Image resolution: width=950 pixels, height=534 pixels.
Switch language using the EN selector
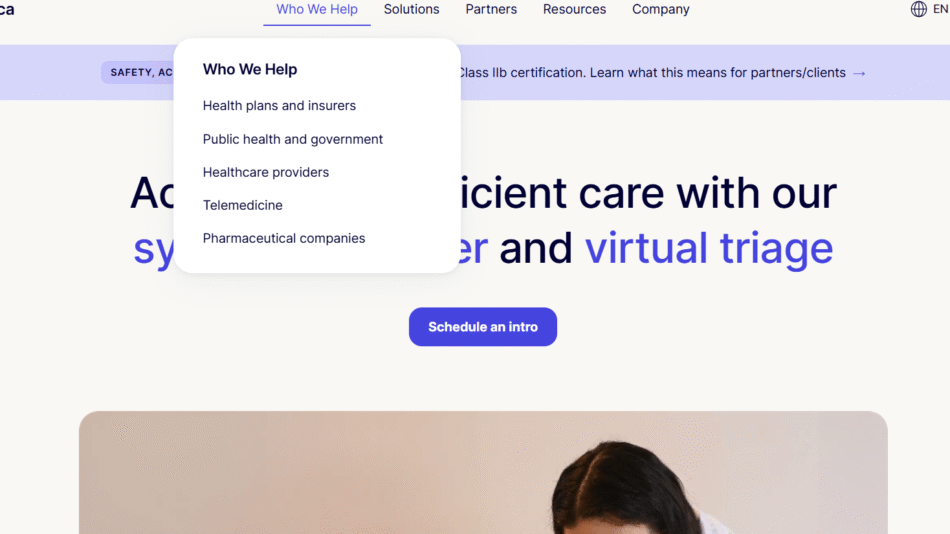coord(940,9)
